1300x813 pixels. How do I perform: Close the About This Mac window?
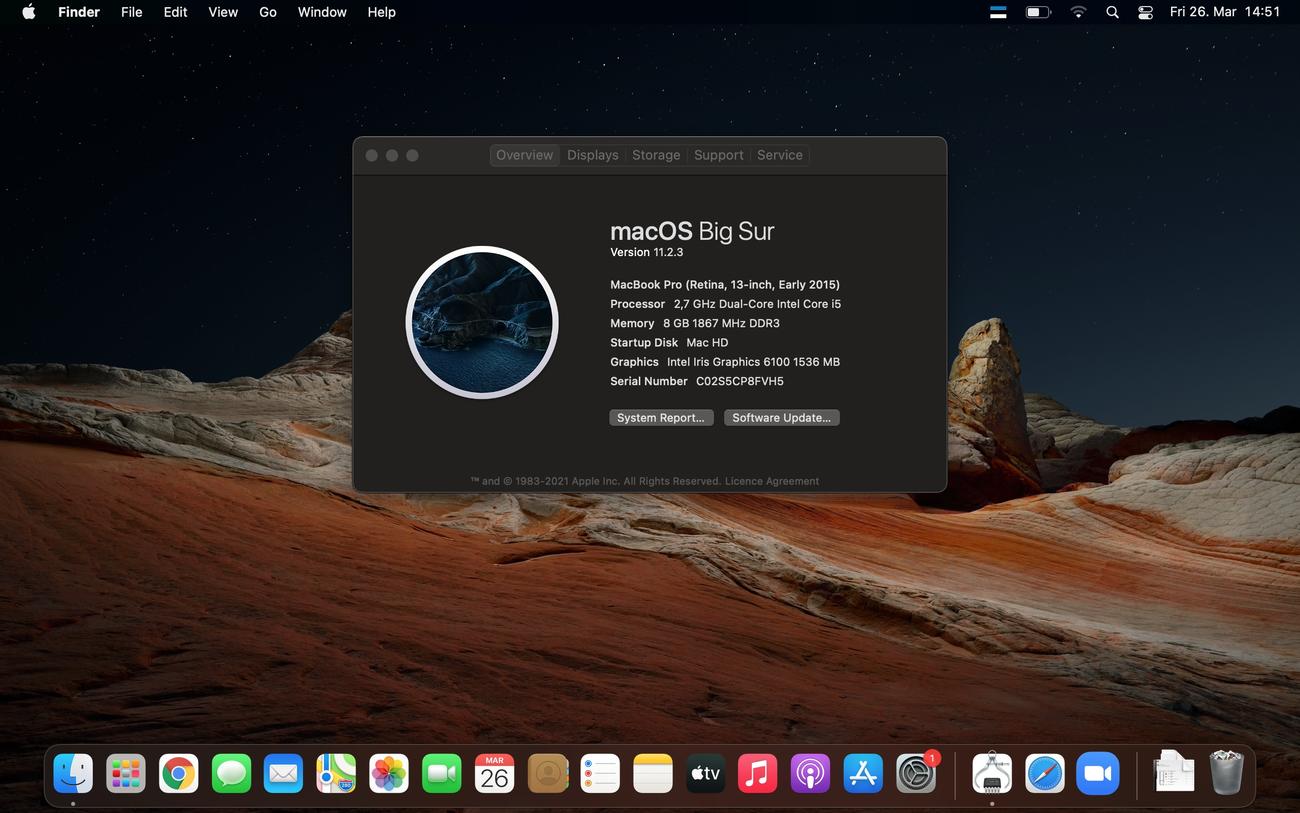[371, 155]
